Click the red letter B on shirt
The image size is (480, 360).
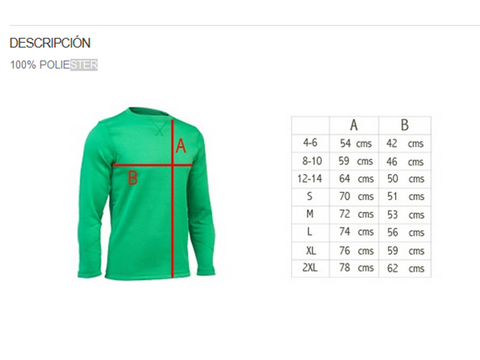tap(133, 178)
